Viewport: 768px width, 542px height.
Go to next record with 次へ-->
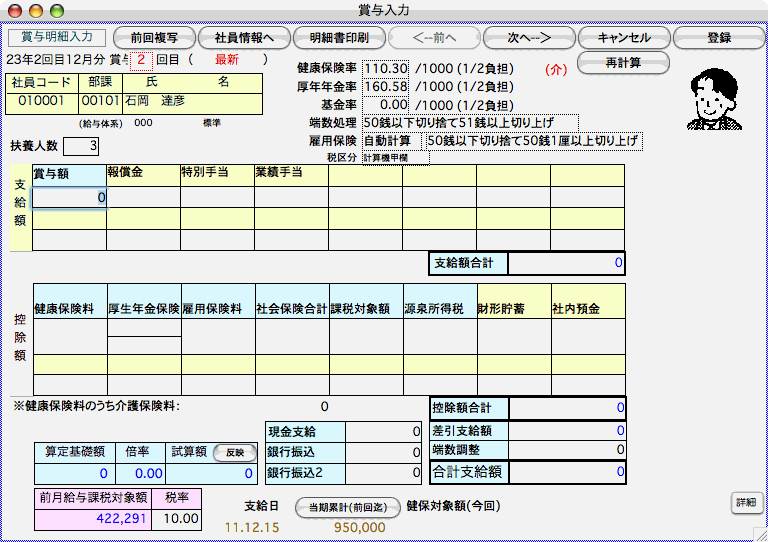529,38
